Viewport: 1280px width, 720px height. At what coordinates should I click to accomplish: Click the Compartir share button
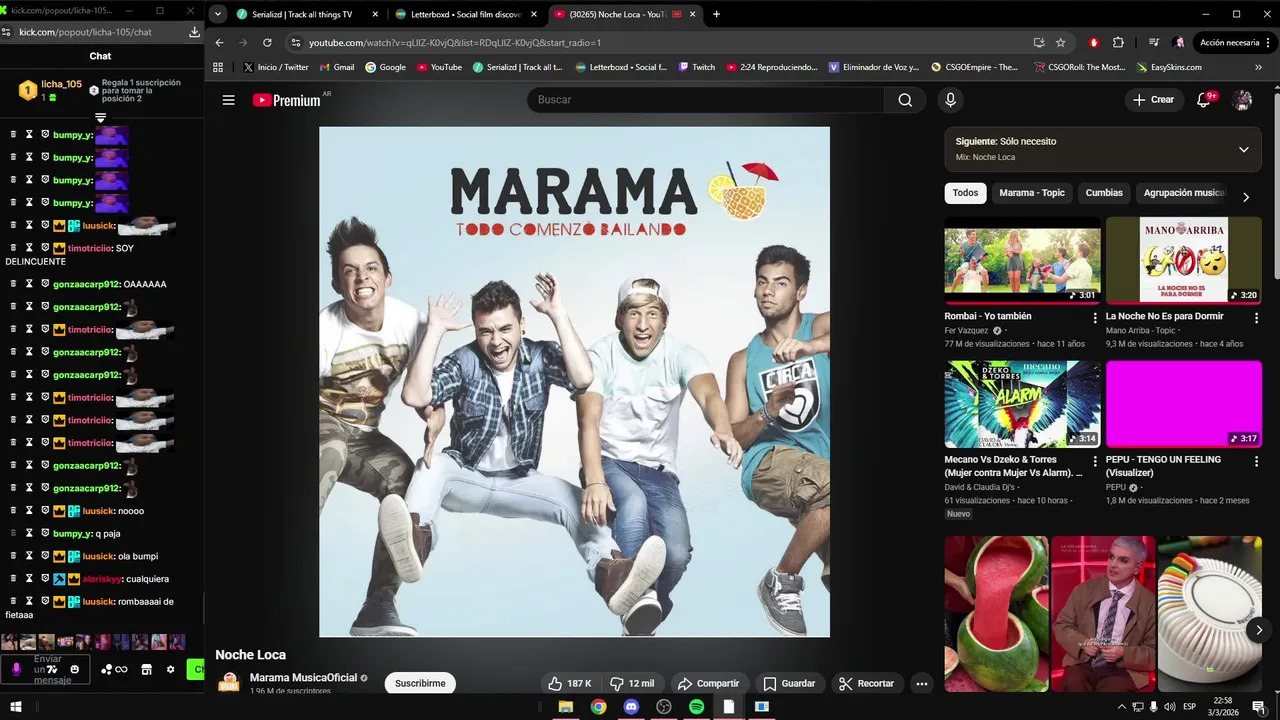708,684
